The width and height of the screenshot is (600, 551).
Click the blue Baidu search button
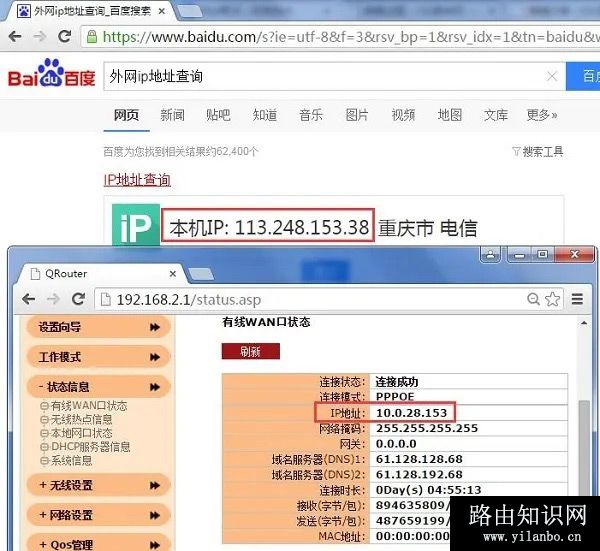tap(583, 77)
